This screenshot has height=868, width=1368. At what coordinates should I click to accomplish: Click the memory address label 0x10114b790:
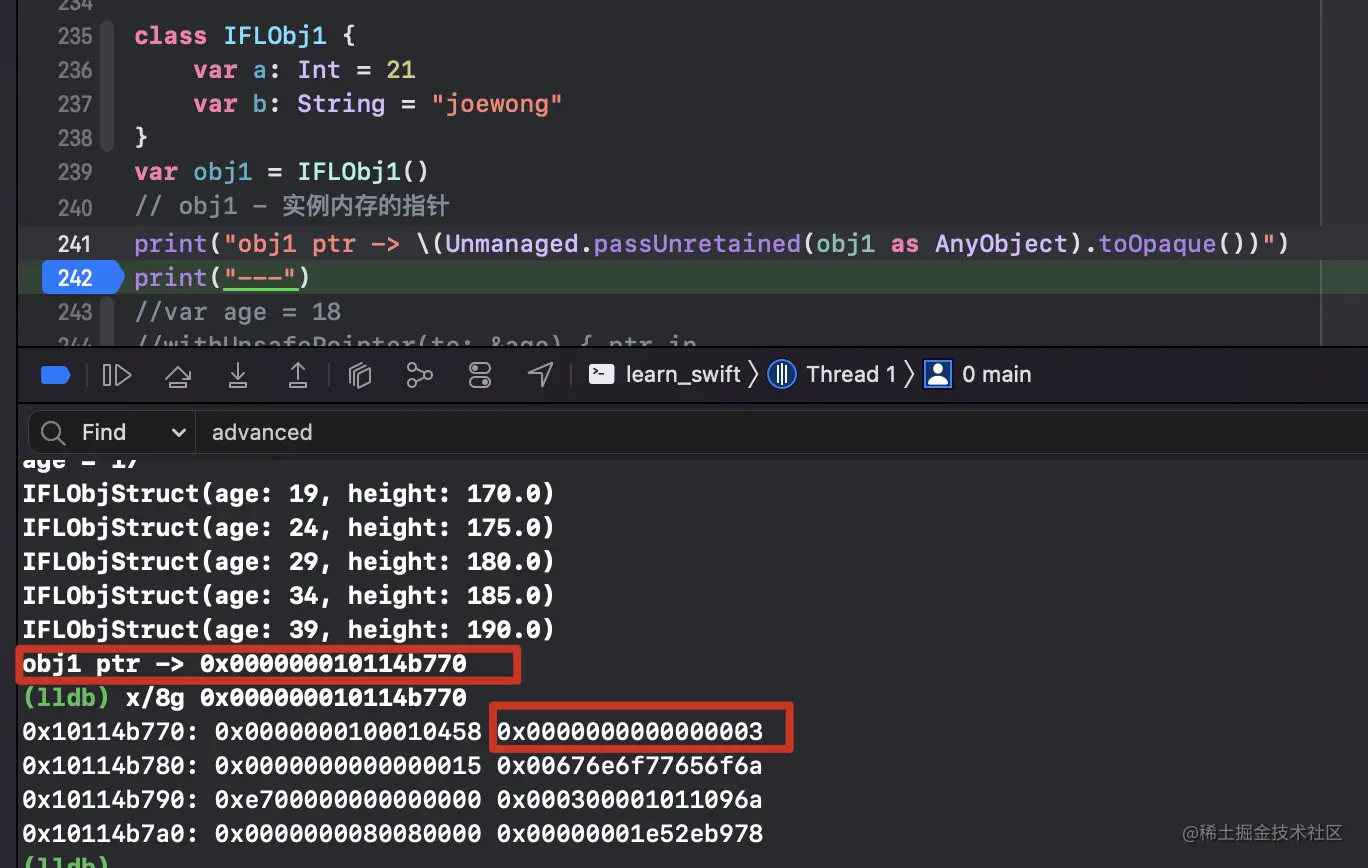111,800
